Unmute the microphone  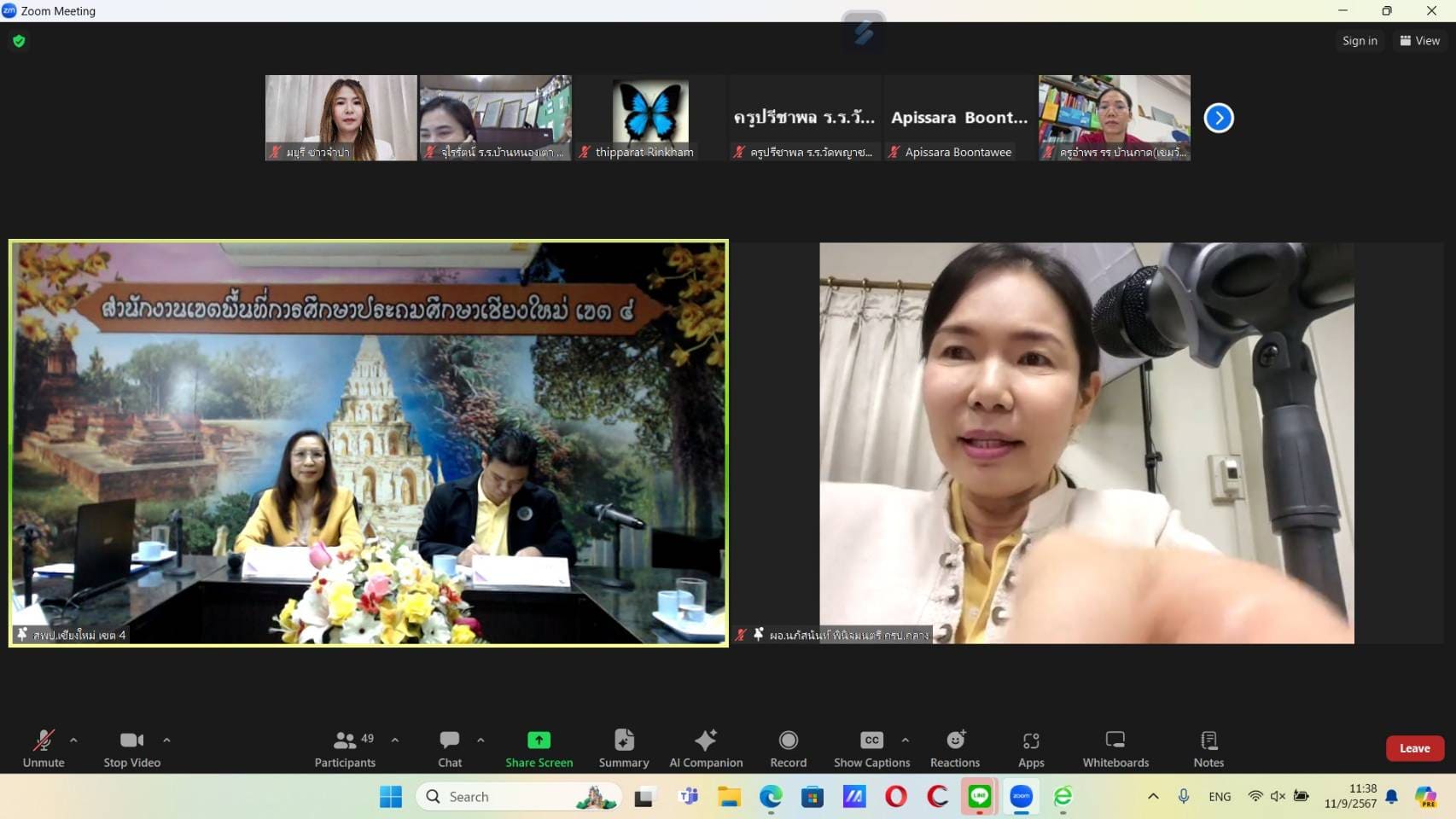coord(44,748)
